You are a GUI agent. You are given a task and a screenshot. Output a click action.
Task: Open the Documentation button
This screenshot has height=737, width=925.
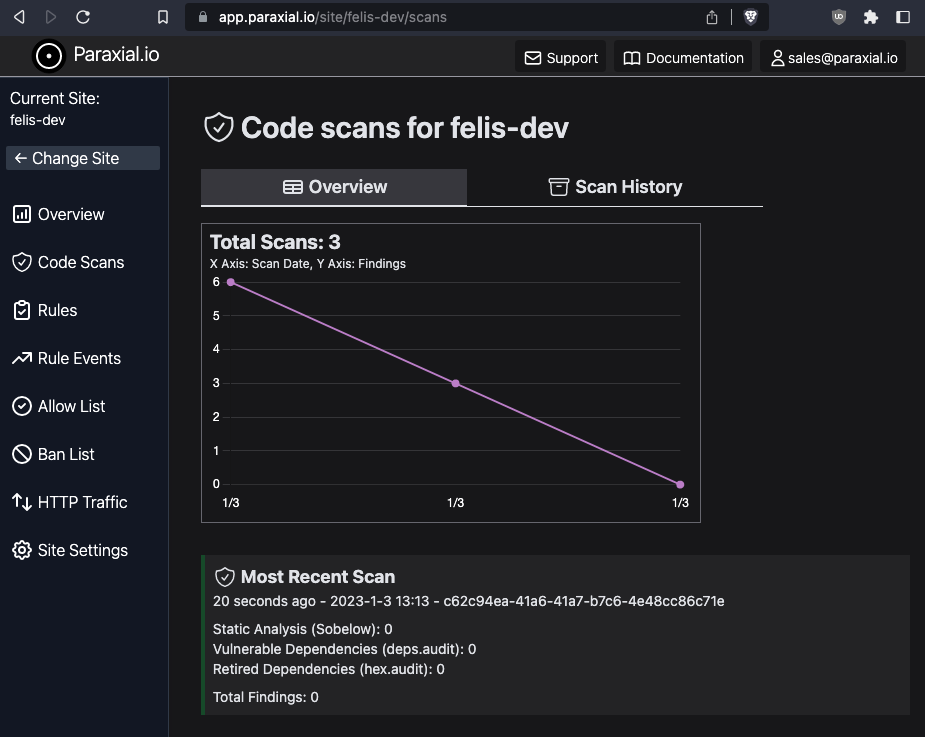683,57
